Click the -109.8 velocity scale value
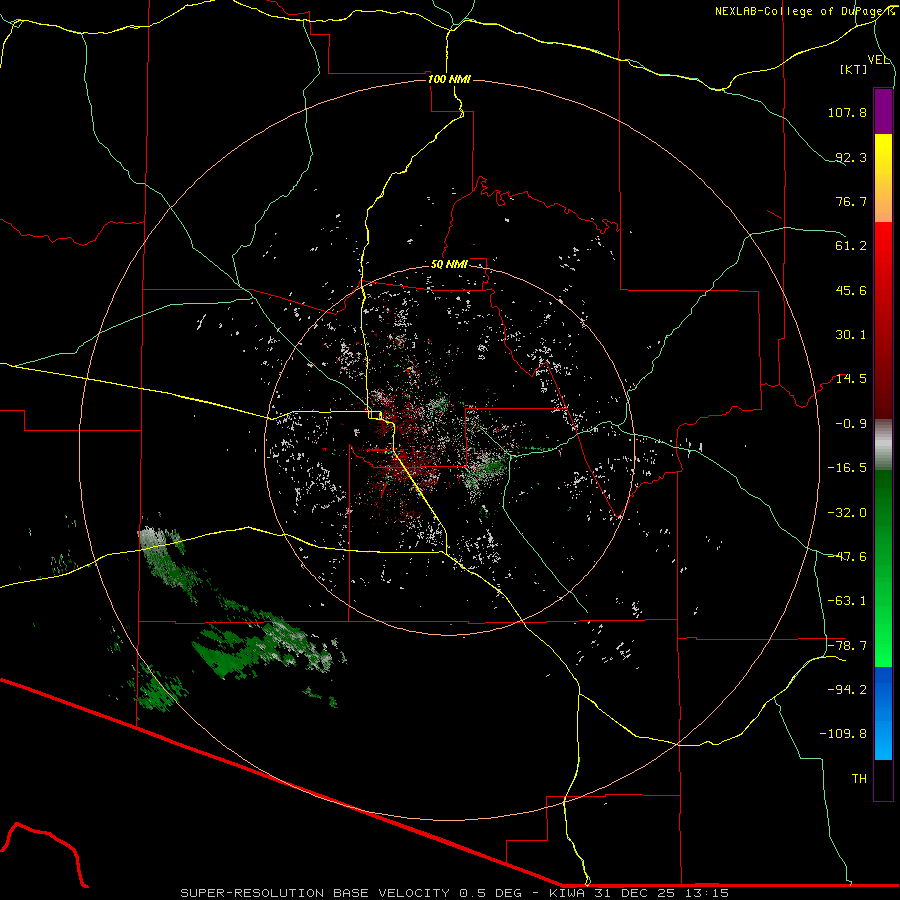The height and width of the screenshot is (900, 900). pyautogui.click(x=843, y=734)
